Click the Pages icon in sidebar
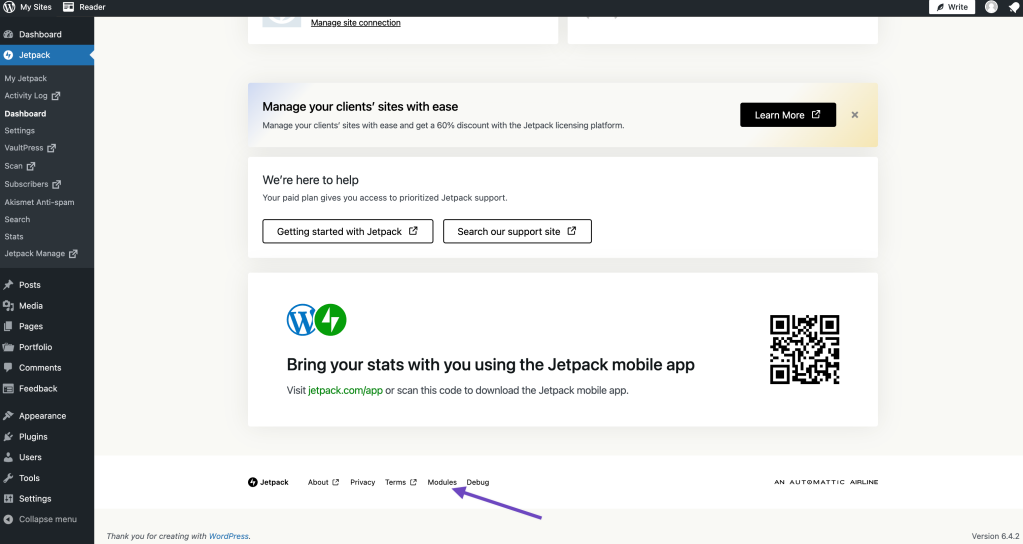The width and height of the screenshot is (1023, 544). tap(8, 326)
